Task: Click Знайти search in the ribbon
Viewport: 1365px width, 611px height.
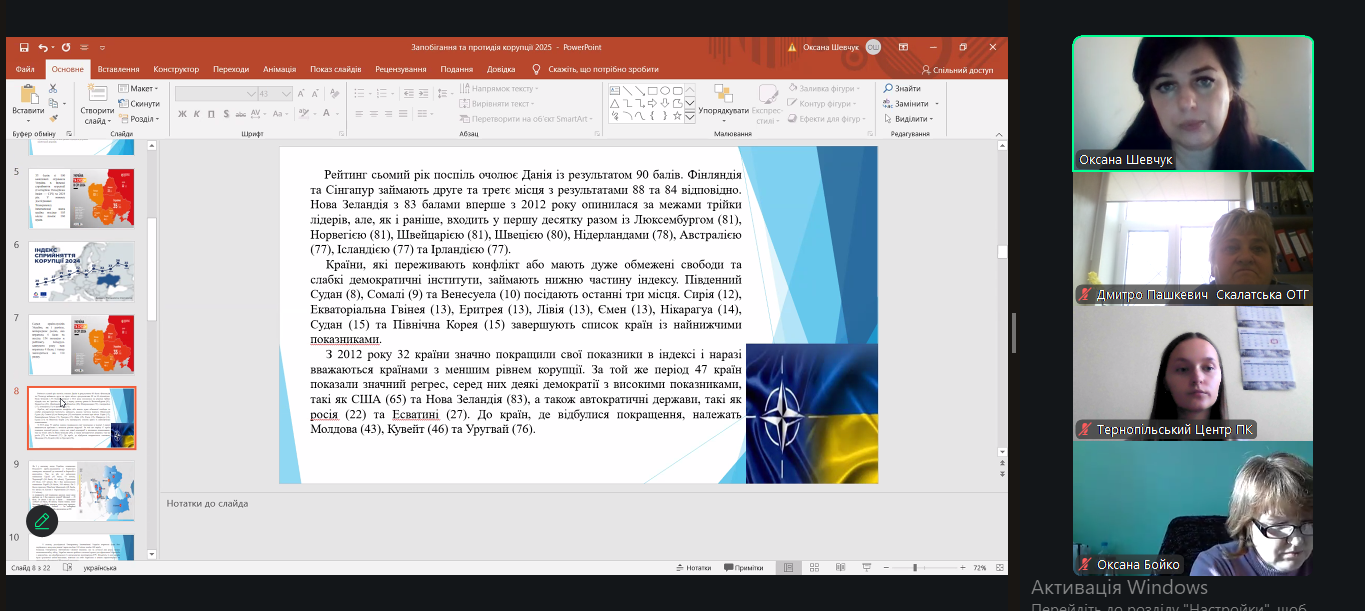Action: 902,89
